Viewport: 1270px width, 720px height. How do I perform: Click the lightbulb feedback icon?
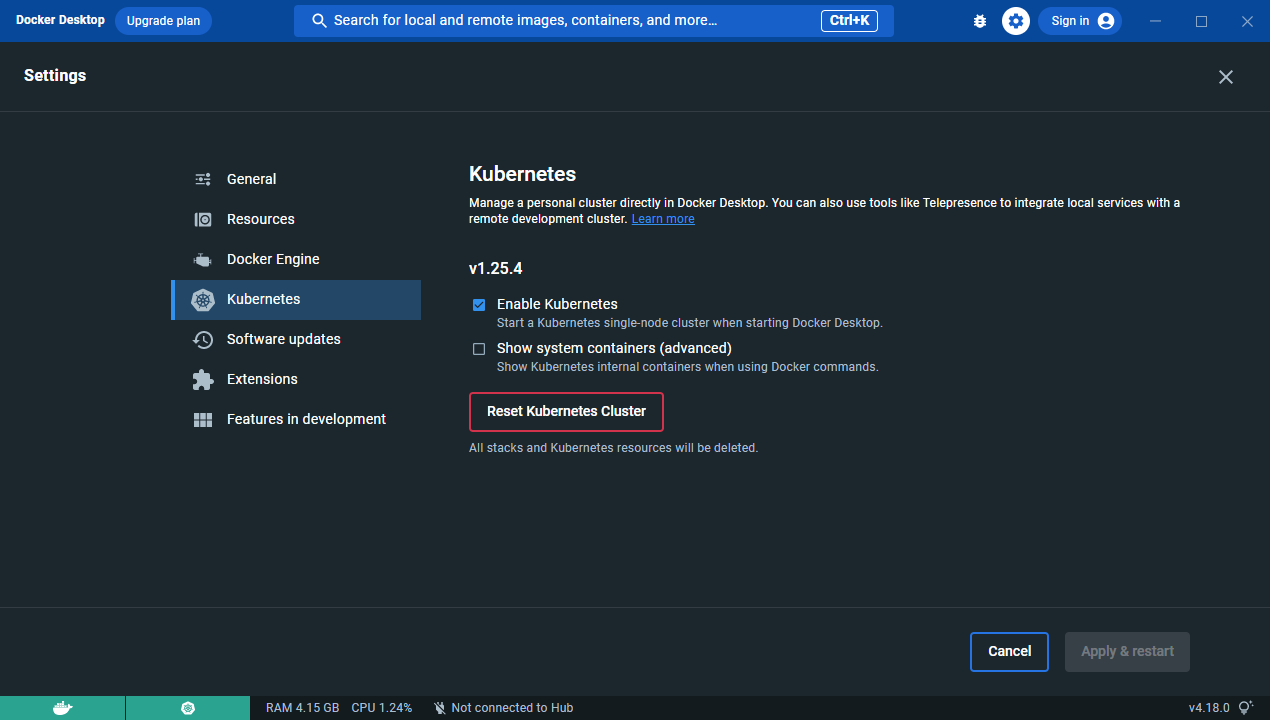(x=1245, y=708)
